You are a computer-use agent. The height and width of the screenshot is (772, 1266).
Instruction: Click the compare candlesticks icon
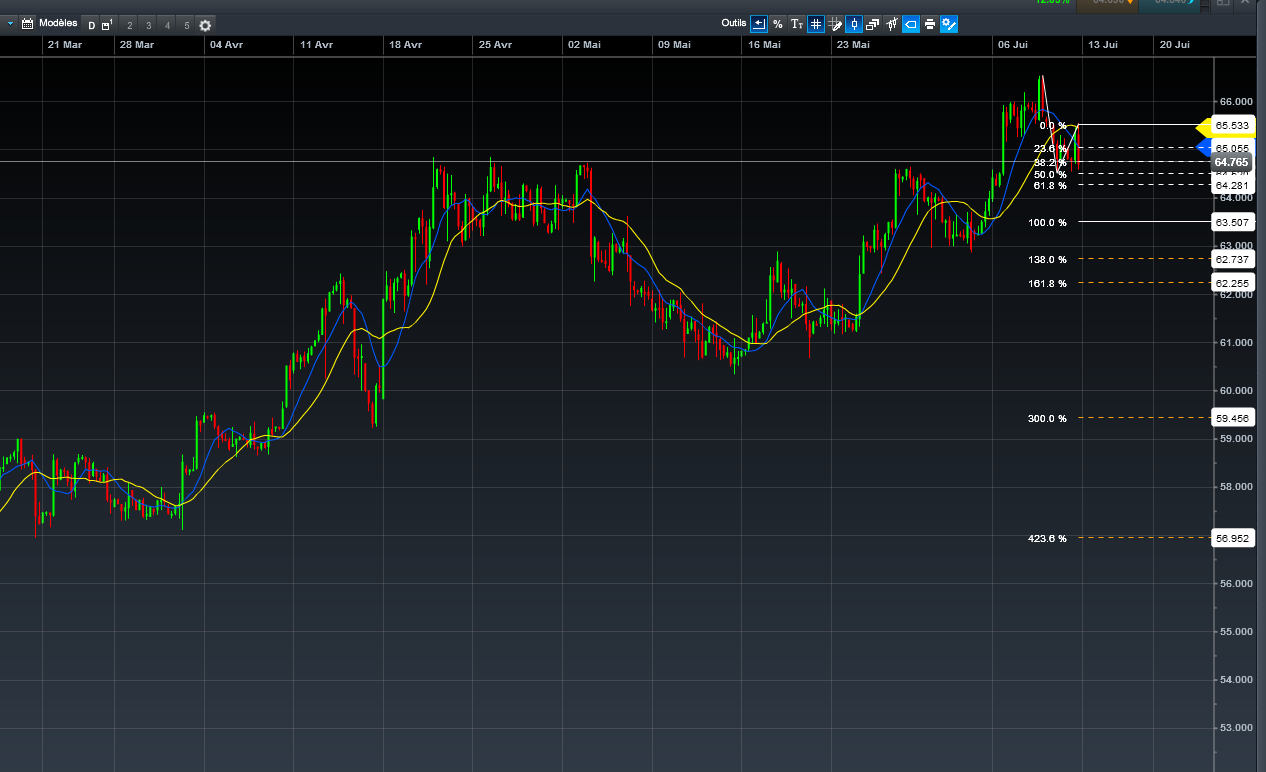point(892,24)
